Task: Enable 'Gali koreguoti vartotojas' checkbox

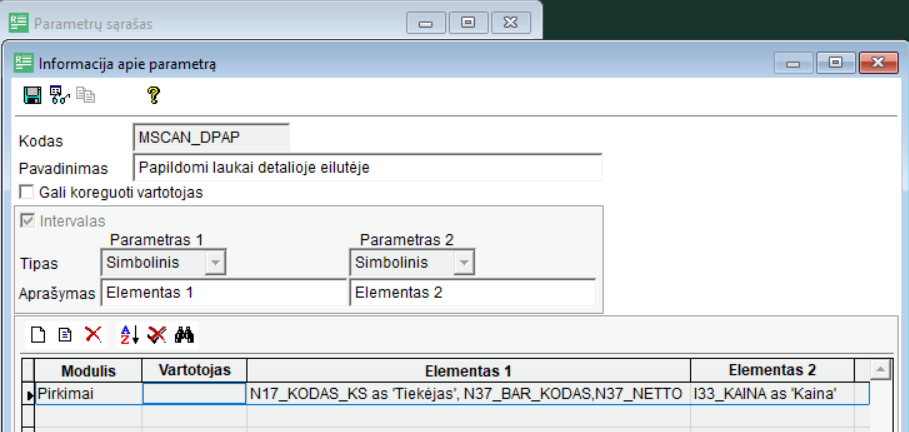Action: [x=27, y=192]
